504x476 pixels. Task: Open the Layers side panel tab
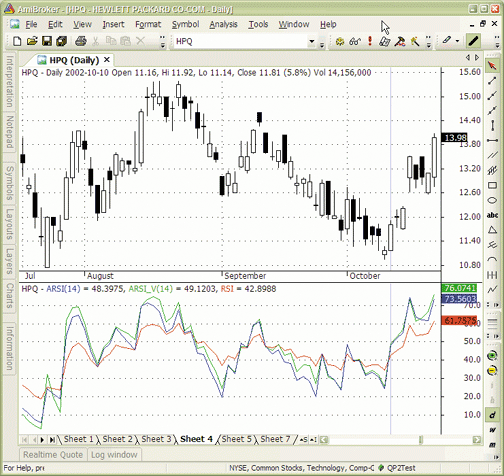[x=9, y=261]
